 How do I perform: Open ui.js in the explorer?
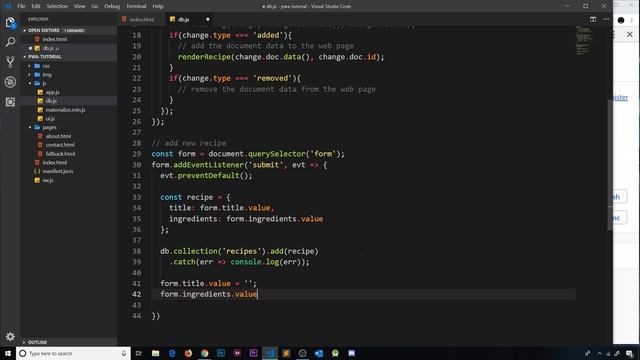[x=50, y=119]
